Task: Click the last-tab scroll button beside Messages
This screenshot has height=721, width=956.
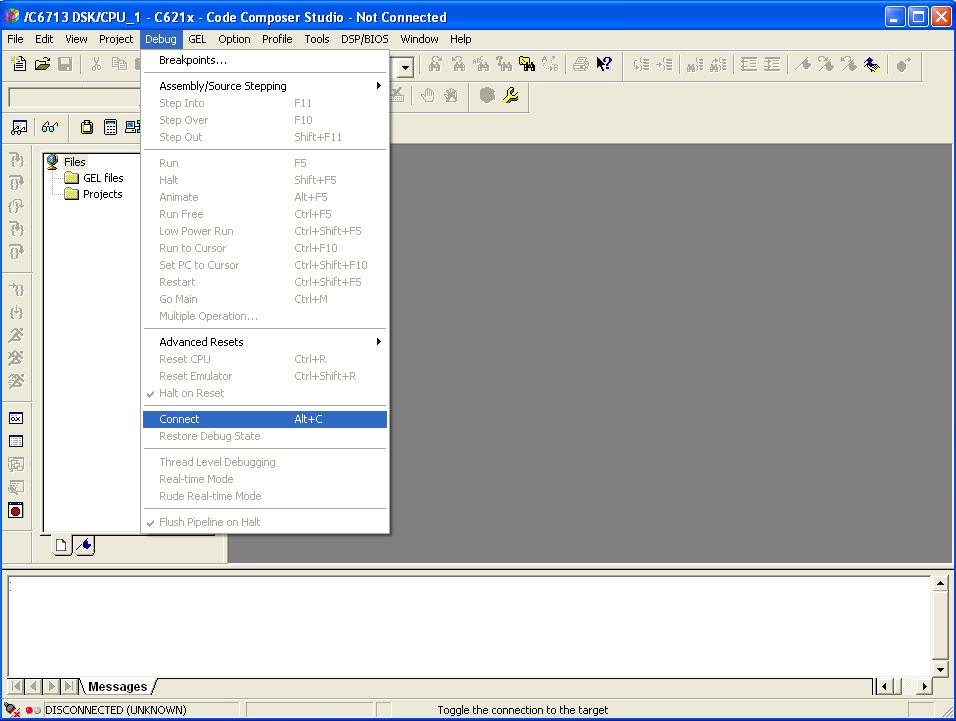Action: (x=70, y=686)
